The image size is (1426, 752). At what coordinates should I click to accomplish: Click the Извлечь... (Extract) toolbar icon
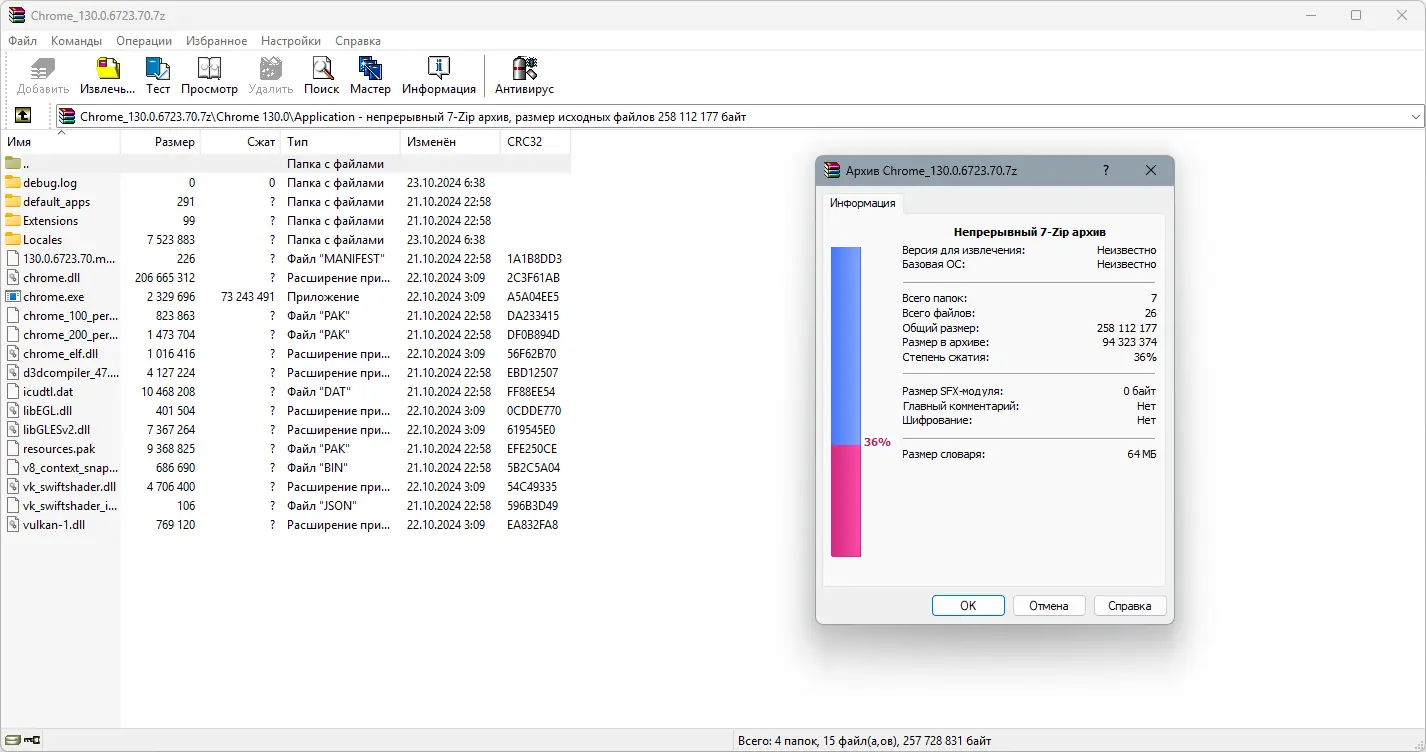tap(108, 68)
